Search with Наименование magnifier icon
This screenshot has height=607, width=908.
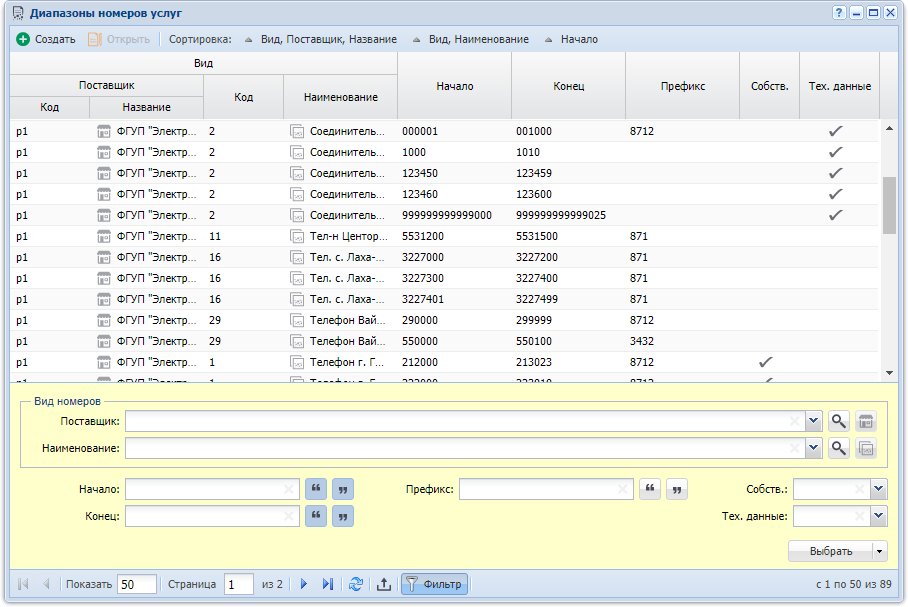[839, 448]
